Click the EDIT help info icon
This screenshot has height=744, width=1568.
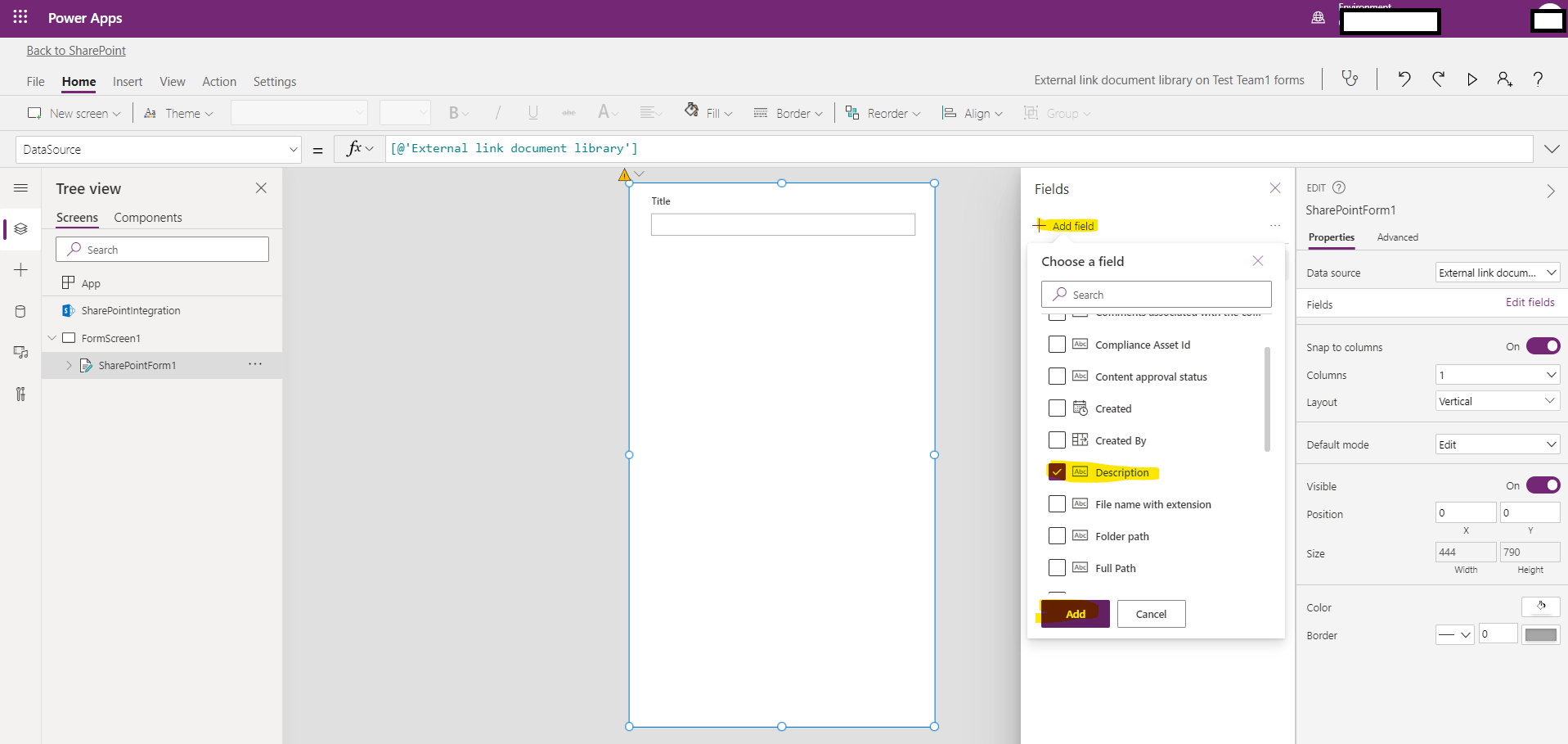point(1339,187)
